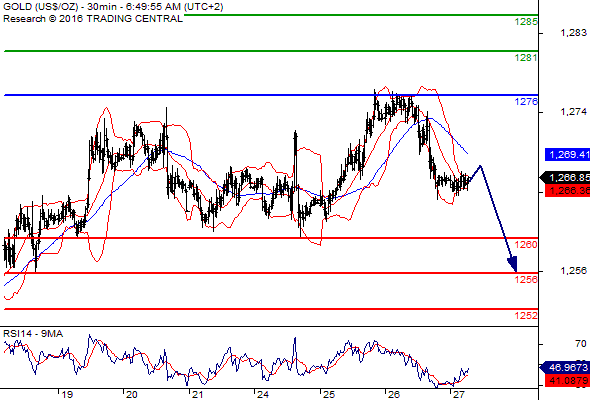Click the blue forecast arrowhead at 1256

513,264
